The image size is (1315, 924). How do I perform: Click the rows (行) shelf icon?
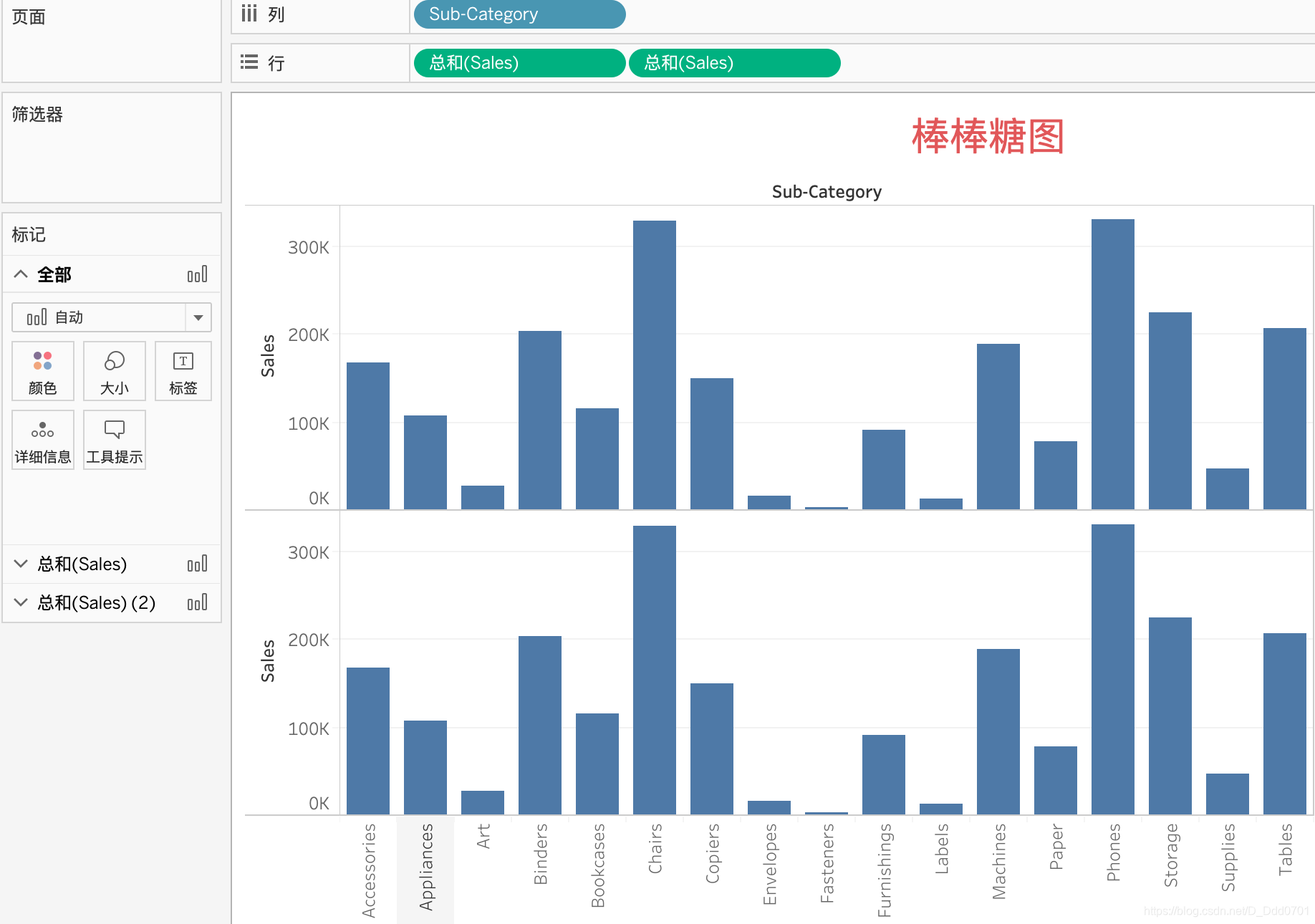tap(249, 62)
